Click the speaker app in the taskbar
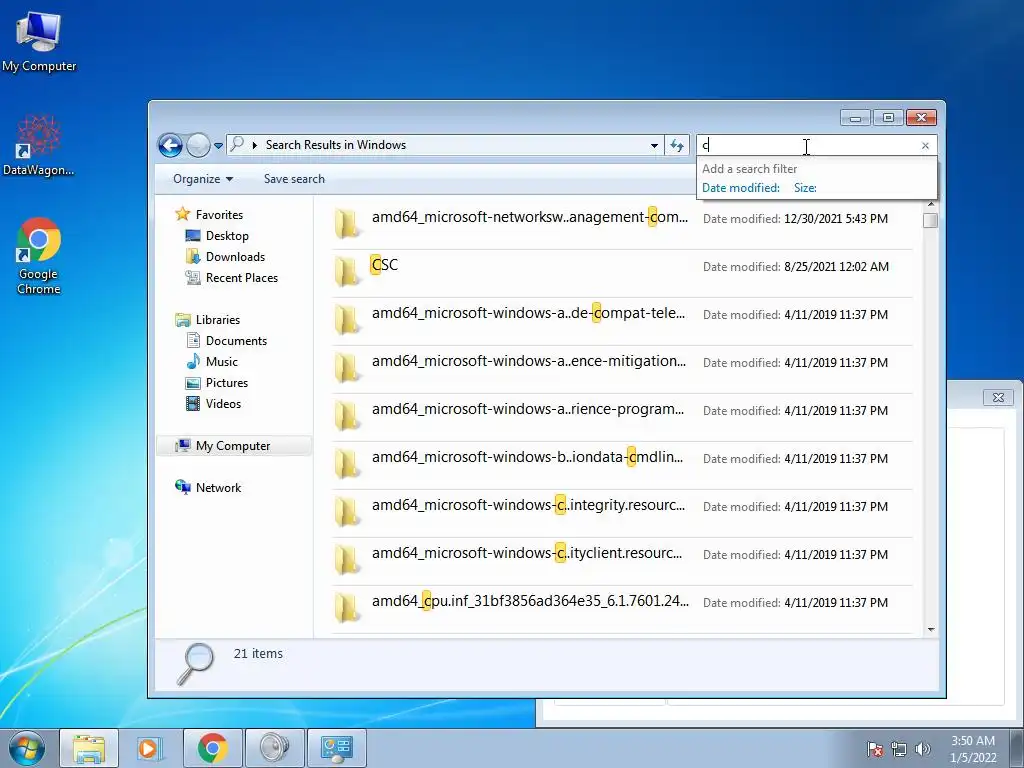 point(275,748)
